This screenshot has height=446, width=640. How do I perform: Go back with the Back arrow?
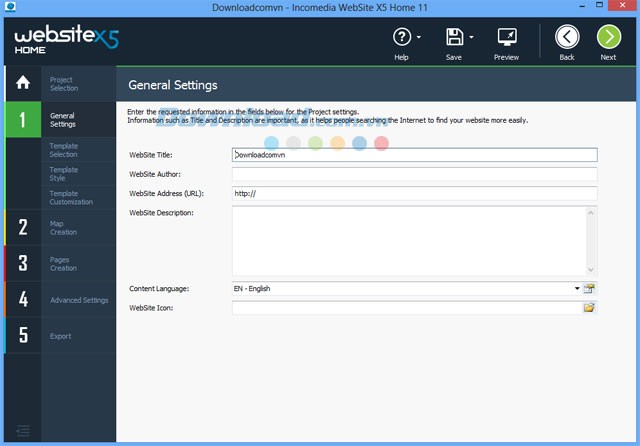(567, 39)
